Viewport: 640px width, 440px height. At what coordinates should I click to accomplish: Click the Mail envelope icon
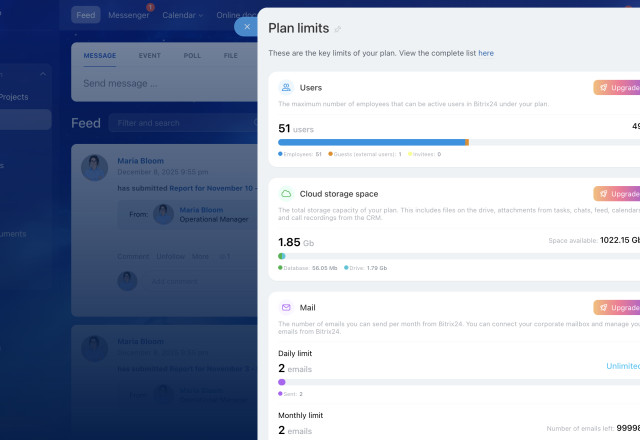[x=286, y=308]
